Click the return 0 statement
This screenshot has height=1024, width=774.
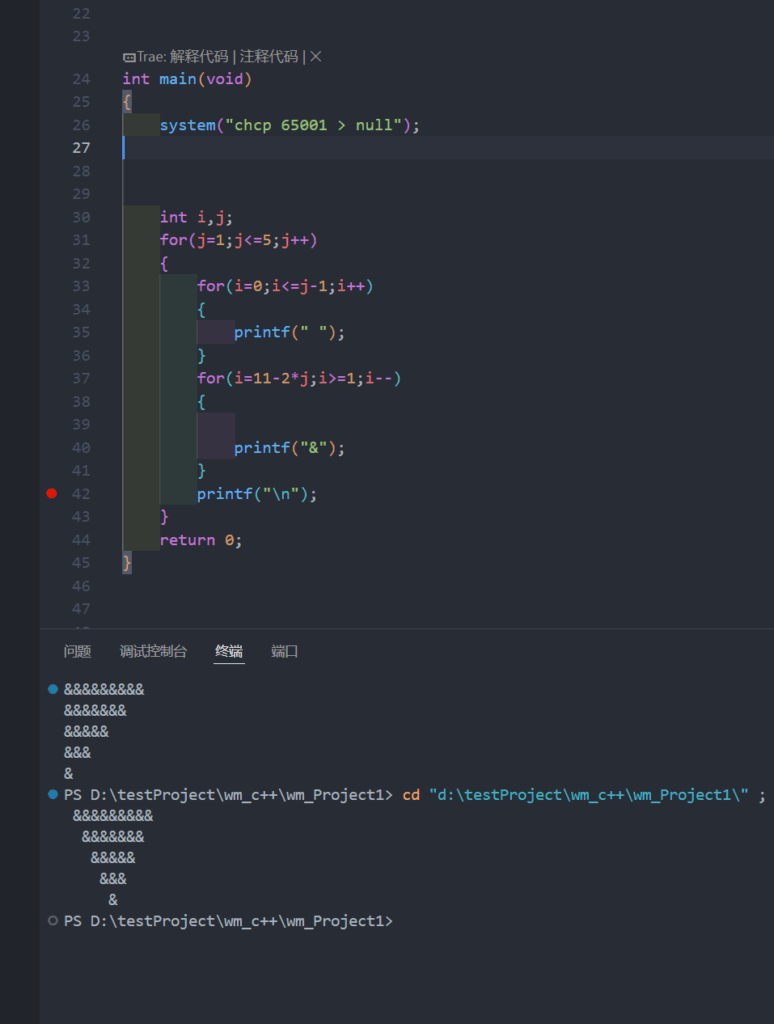[x=200, y=540]
